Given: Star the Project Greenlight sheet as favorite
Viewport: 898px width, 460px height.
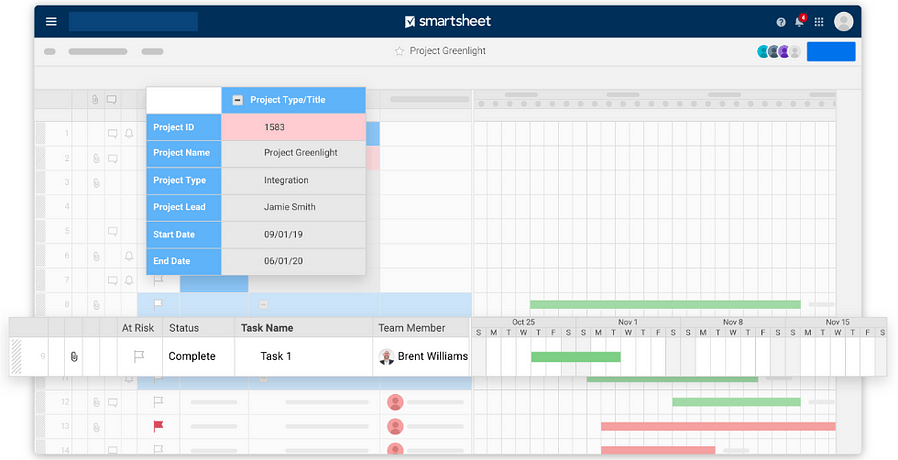Looking at the screenshot, I should [399, 51].
